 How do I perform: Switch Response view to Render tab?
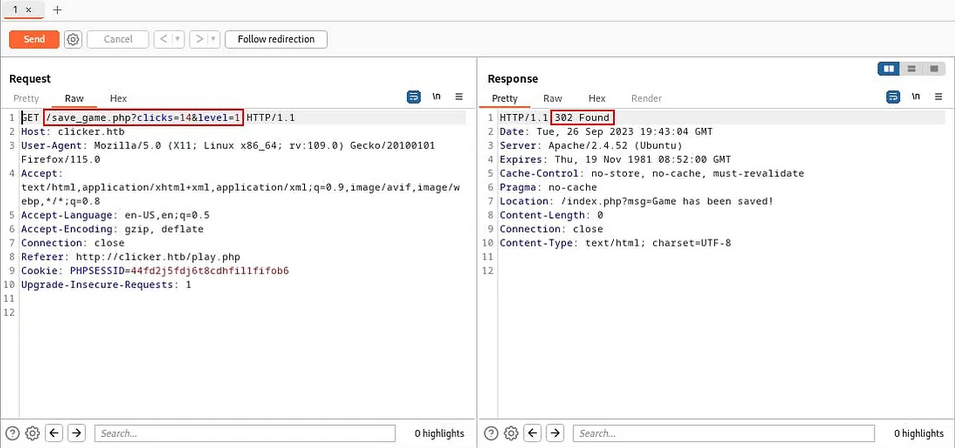pyautogui.click(x=646, y=98)
